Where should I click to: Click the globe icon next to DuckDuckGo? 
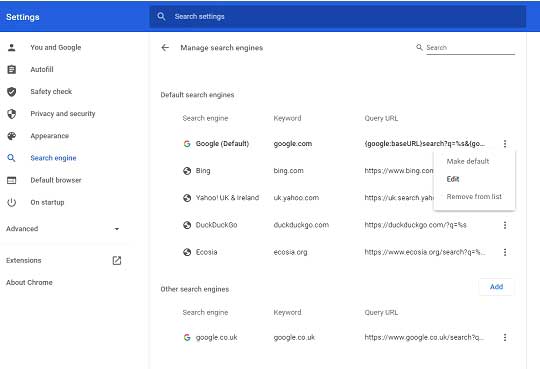[187, 225]
